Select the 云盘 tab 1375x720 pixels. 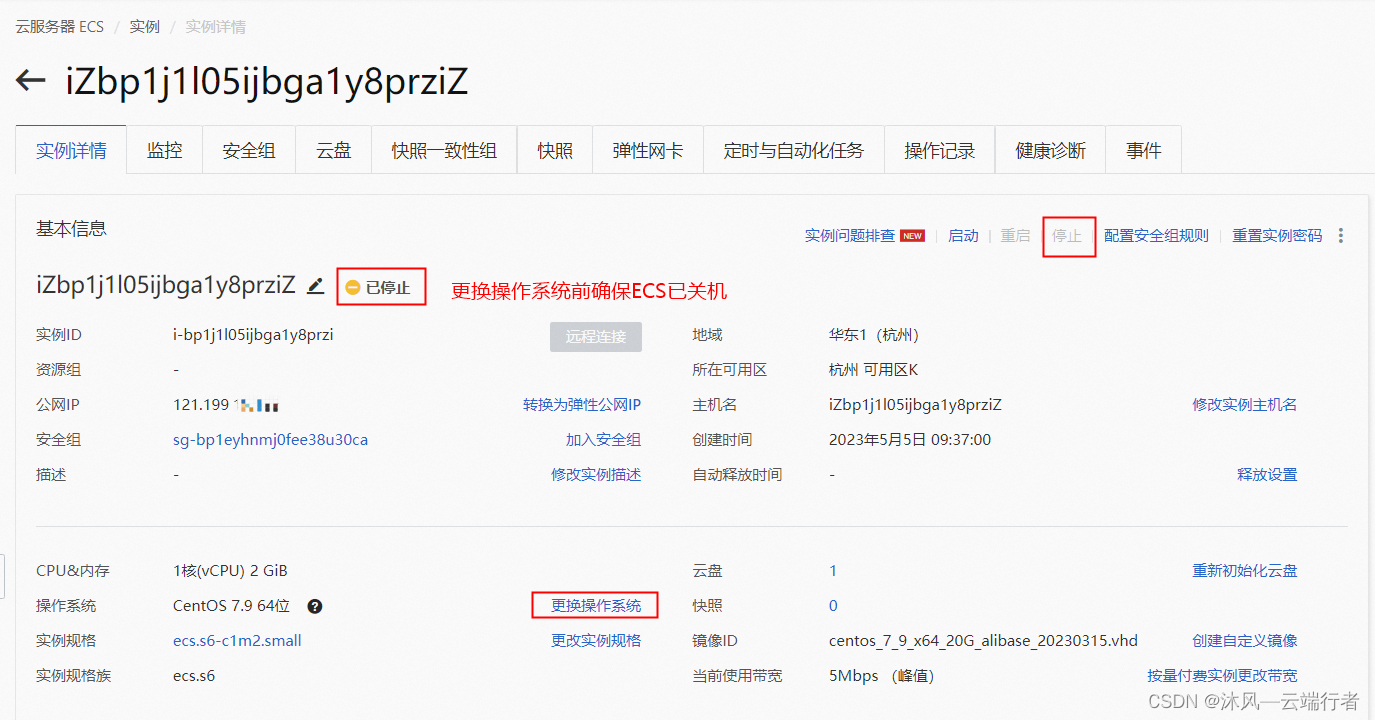coord(334,151)
